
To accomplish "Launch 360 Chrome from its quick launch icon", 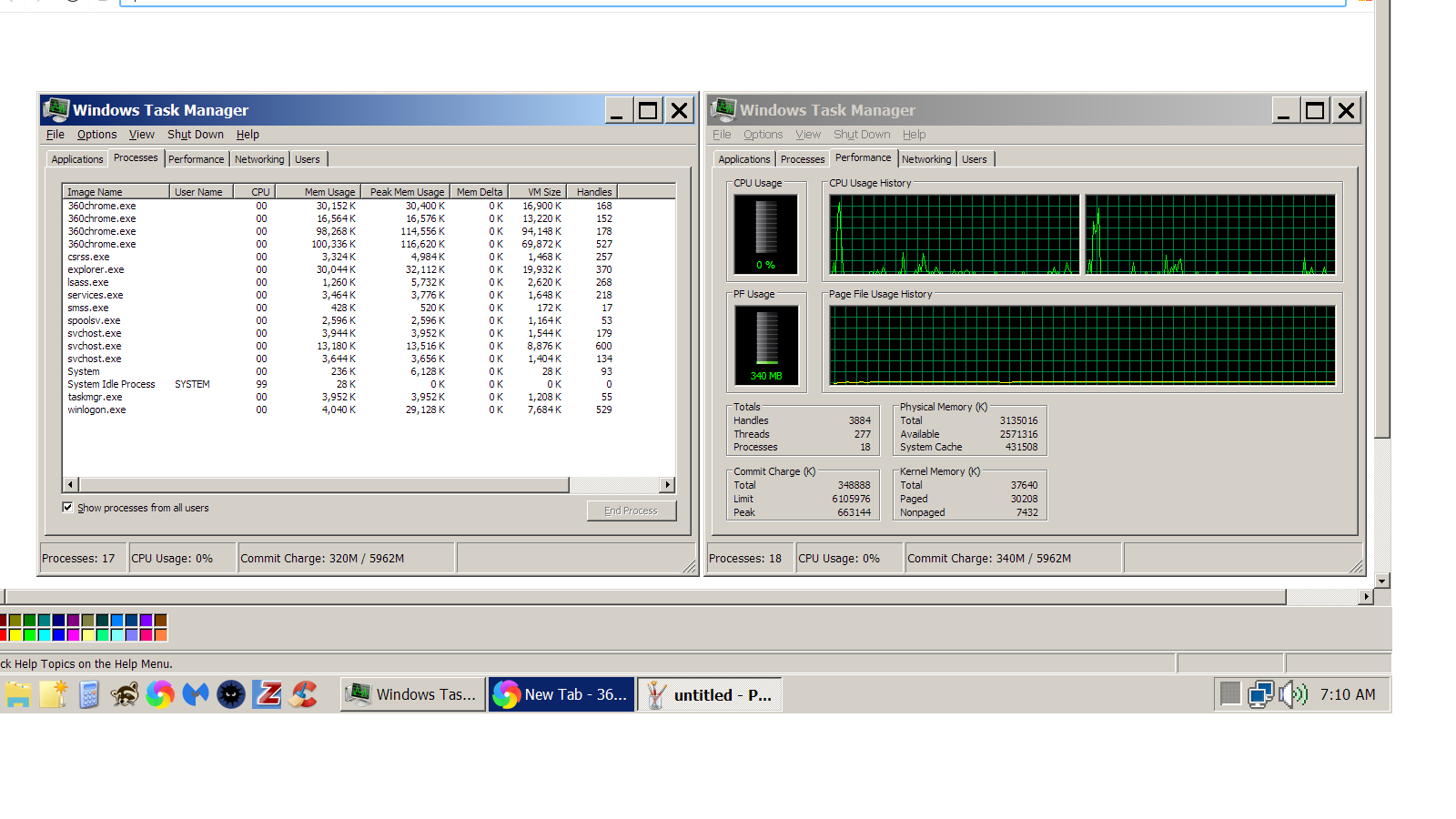I will click(160, 694).
